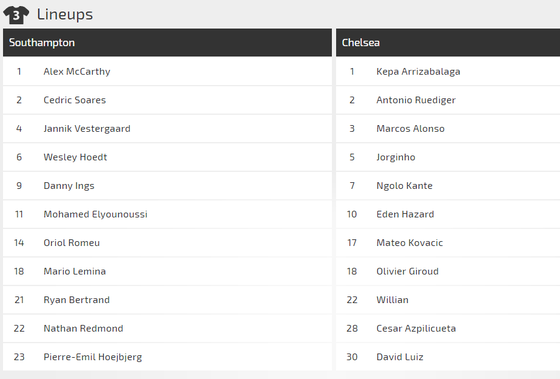Open Cedric Soares player link
This screenshot has width=560, height=379.
tap(75, 100)
